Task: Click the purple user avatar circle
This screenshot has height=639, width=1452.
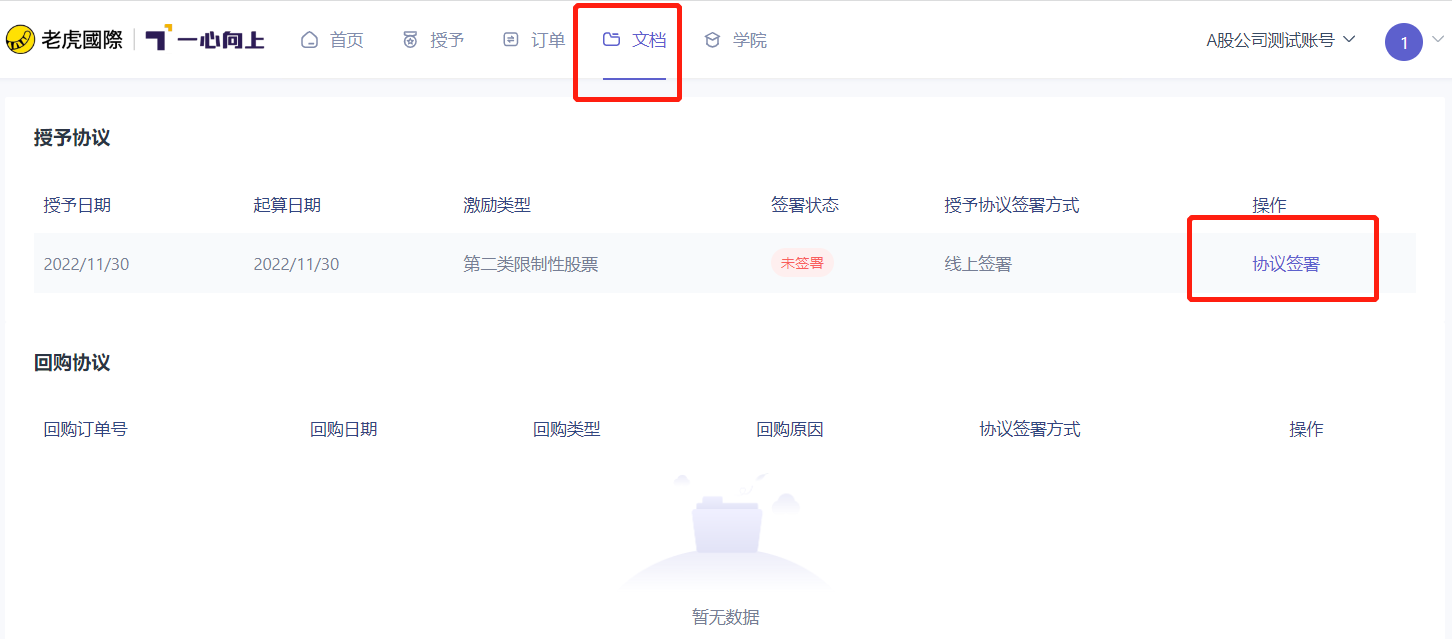Action: pyautogui.click(x=1404, y=42)
